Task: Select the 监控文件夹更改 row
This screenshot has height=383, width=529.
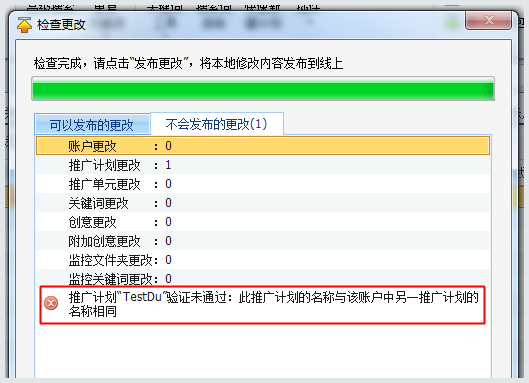Action: [x=263, y=259]
